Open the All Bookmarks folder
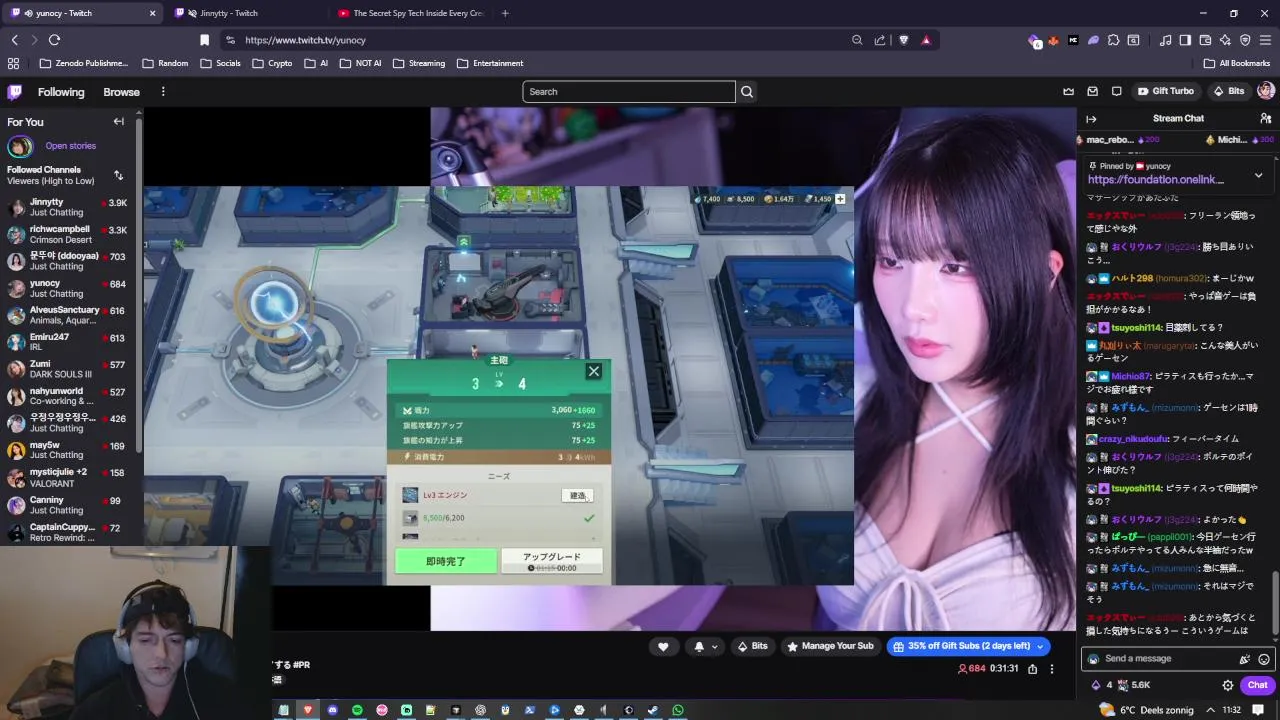 (1237, 63)
